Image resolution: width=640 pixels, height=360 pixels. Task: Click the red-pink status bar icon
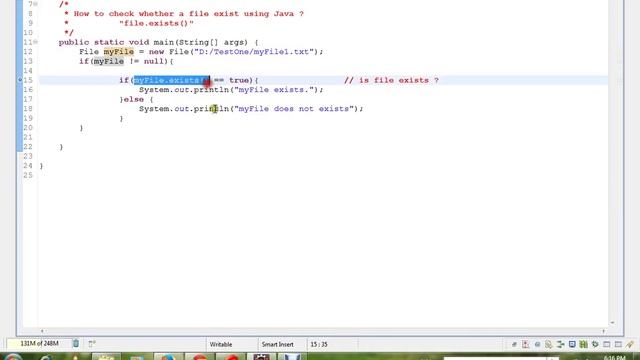point(525,344)
